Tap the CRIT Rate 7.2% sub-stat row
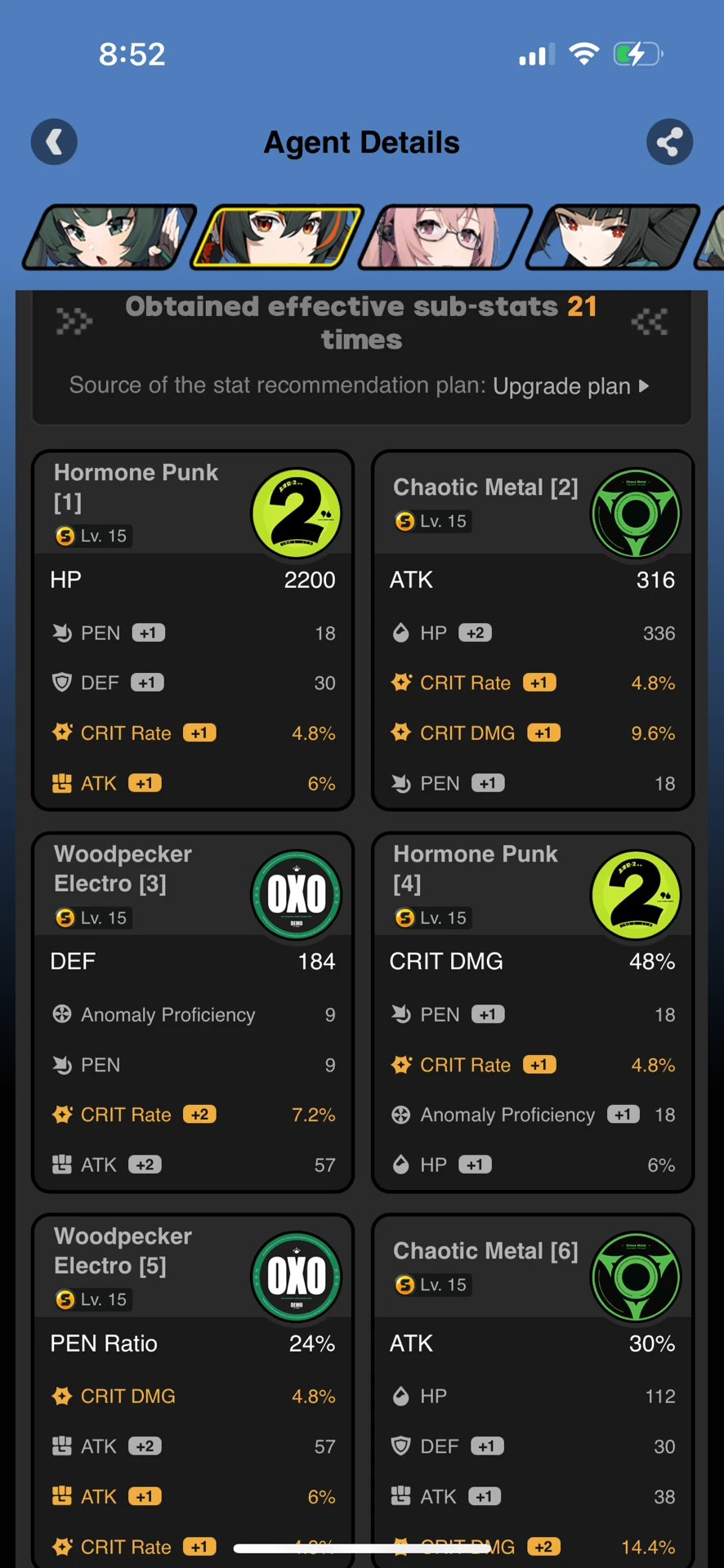The height and width of the screenshot is (1568, 724). coord(193,1115)
